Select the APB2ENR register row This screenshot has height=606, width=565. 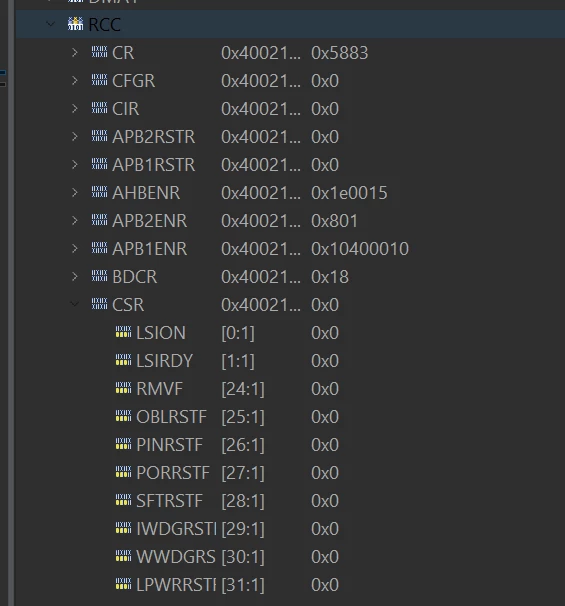[x=290, y=221]
